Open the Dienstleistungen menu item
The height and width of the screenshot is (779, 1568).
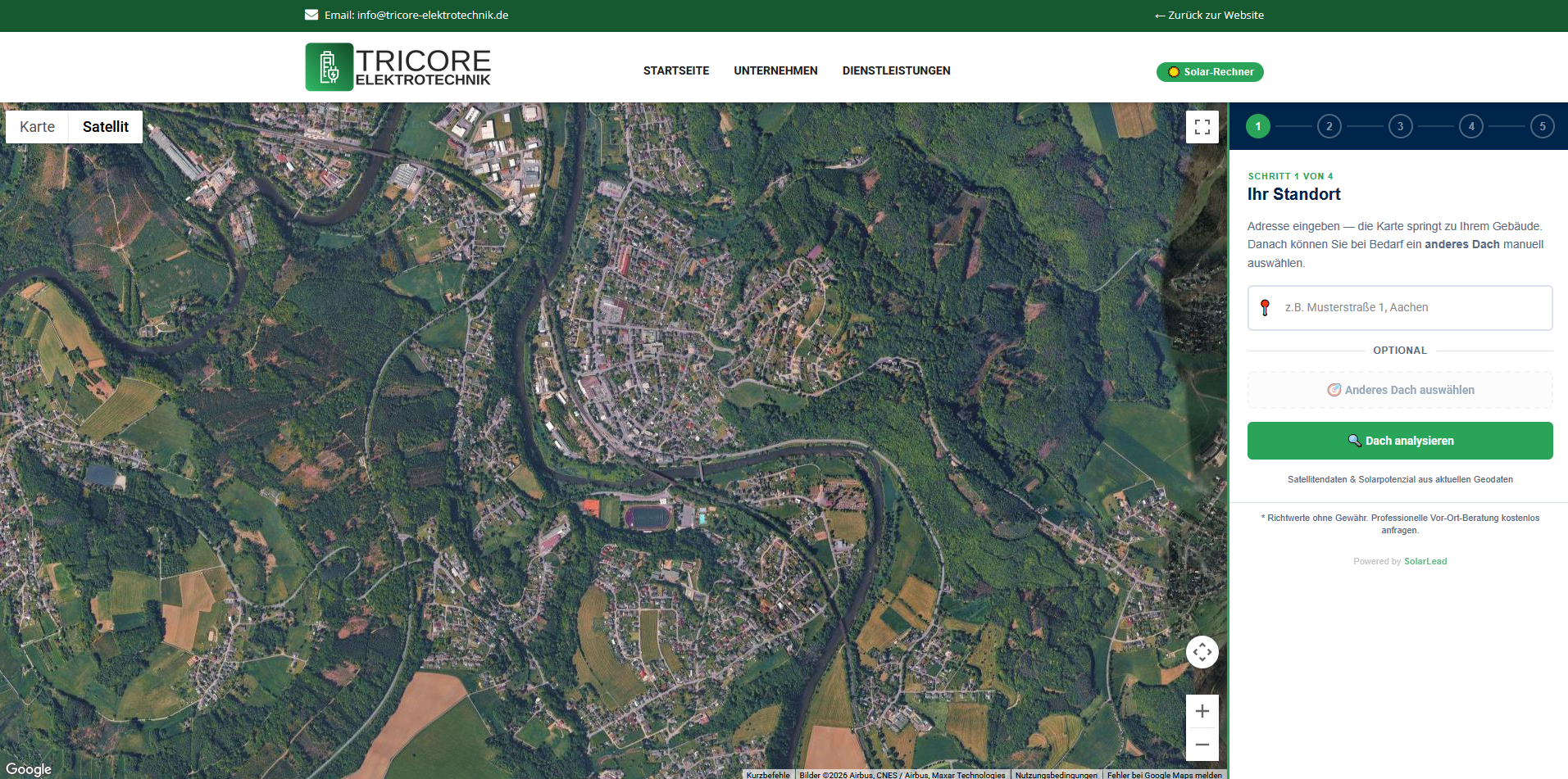896,70
